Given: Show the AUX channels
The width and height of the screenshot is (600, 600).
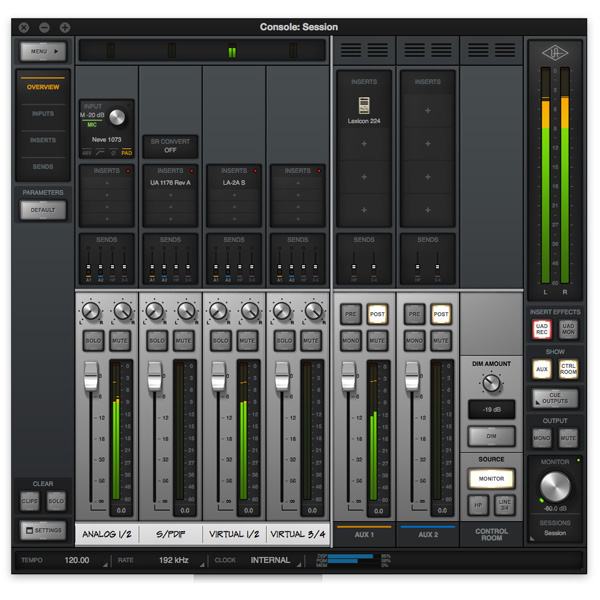Looking at the screenshot, I should (x=541, y=369).
